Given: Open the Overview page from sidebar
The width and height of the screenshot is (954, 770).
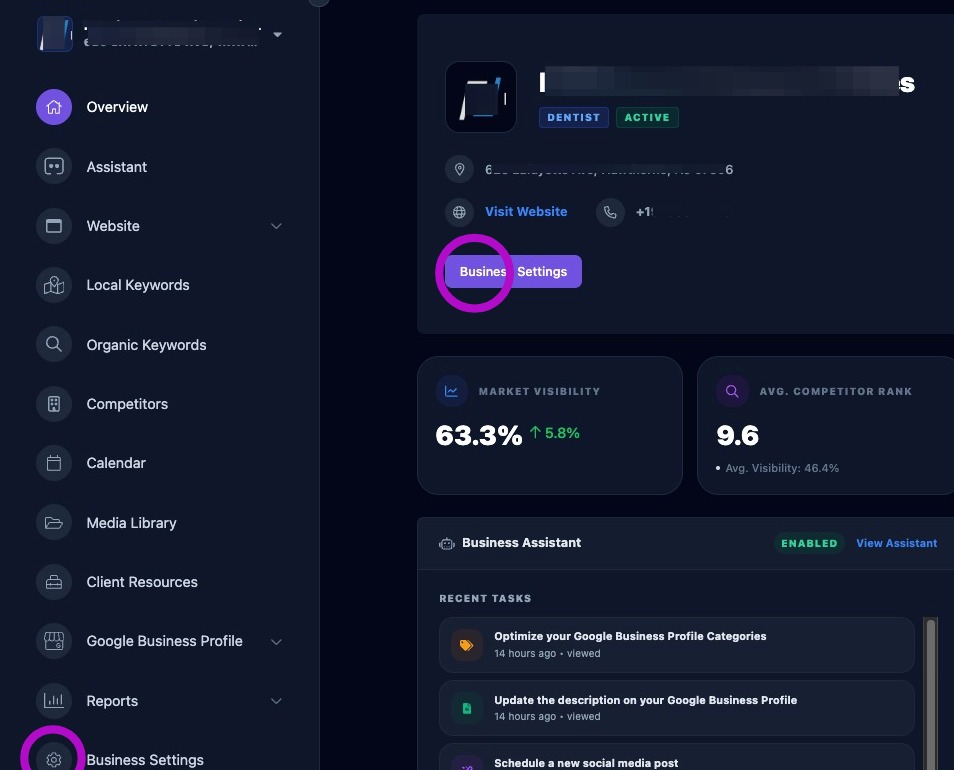Looking at the screenshot, I should [117, 107].
